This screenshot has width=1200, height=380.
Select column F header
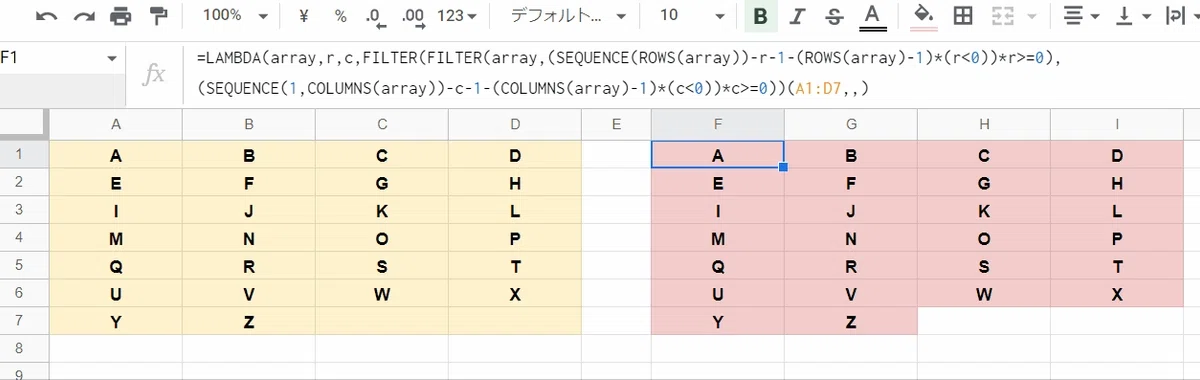click(717, 124)
